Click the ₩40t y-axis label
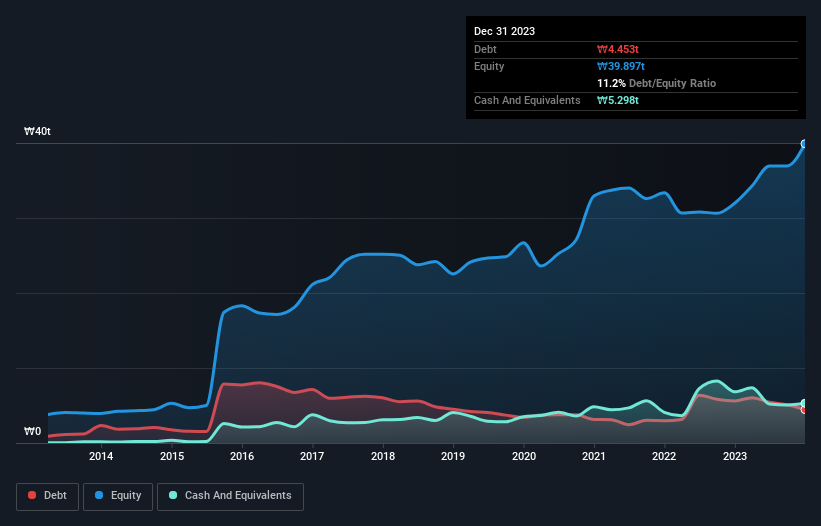 click(37, 131)
